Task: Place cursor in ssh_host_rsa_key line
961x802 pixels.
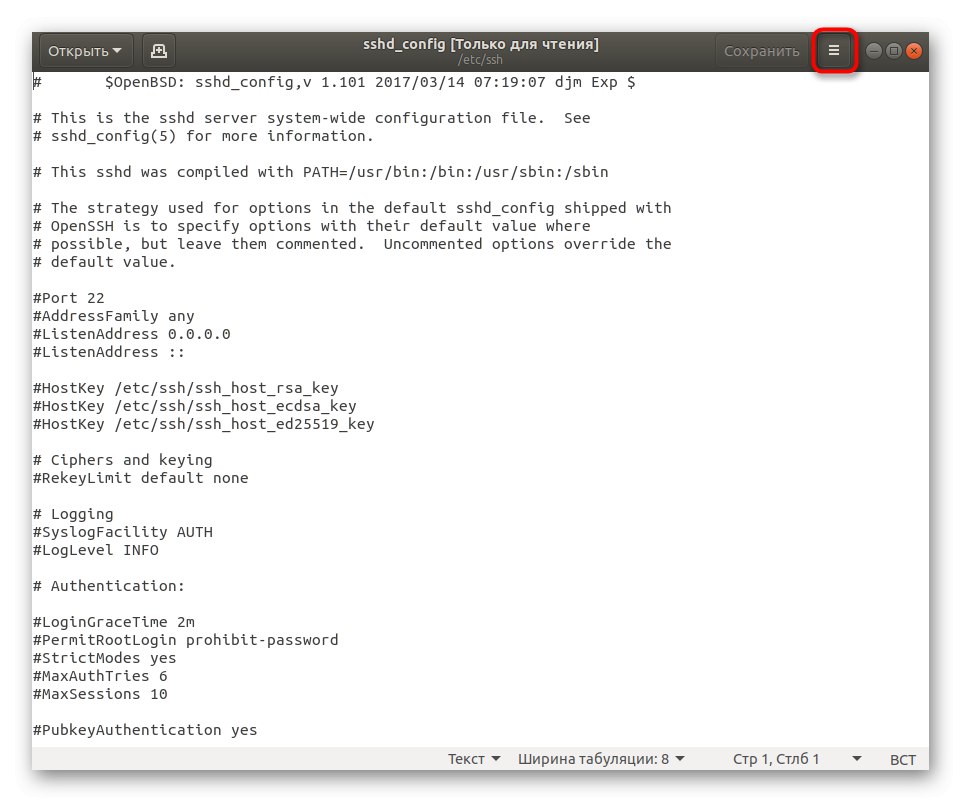Action: pyautogui.click(x=186, y=388)
